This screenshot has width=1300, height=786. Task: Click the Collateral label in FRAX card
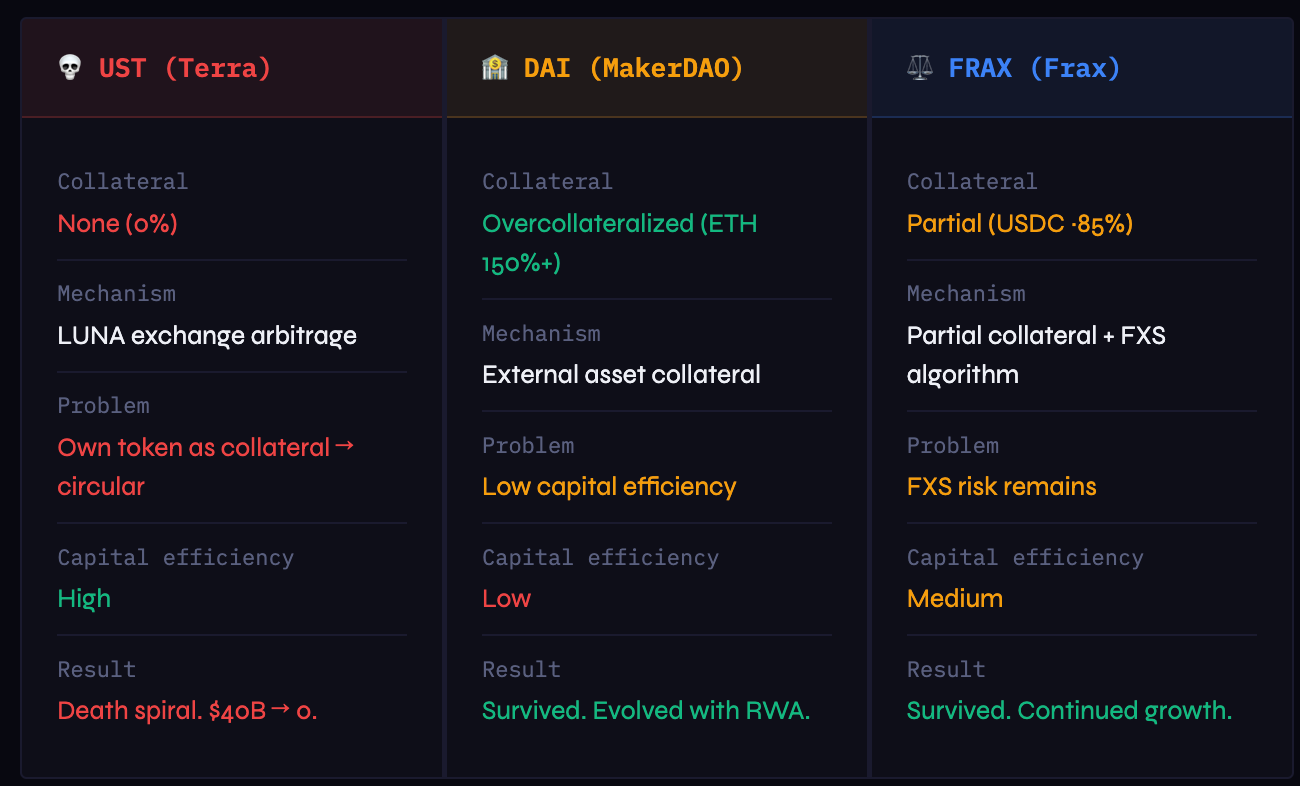point(972,181)
